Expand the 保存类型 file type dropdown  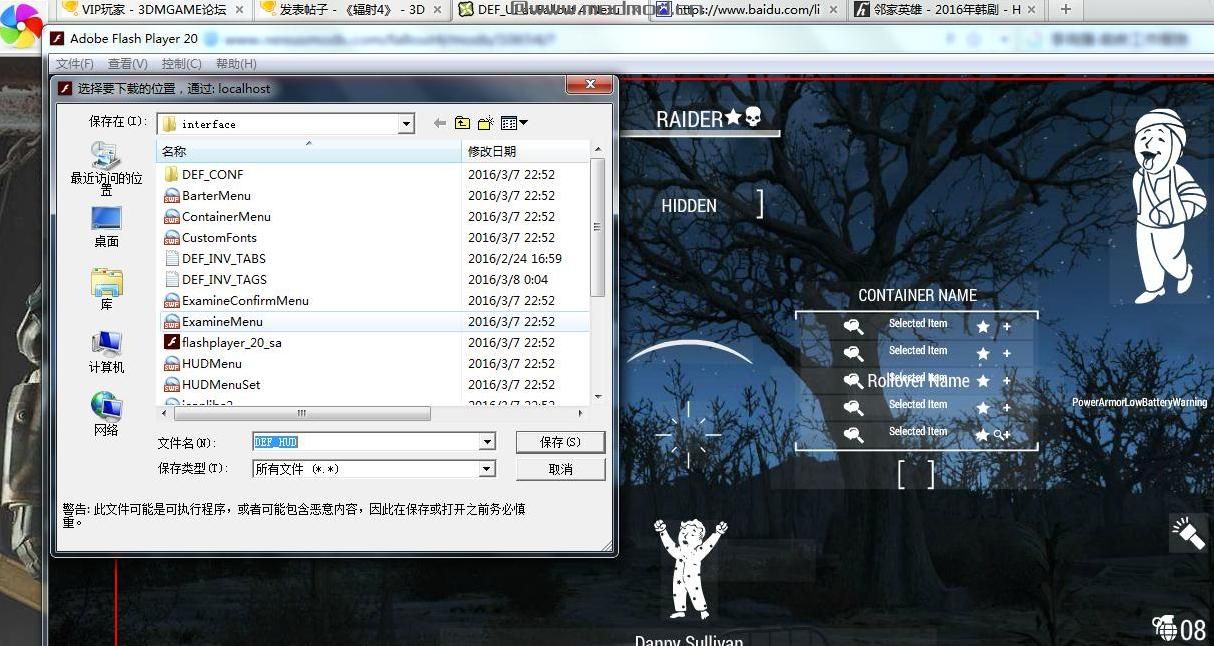(487, 468)
